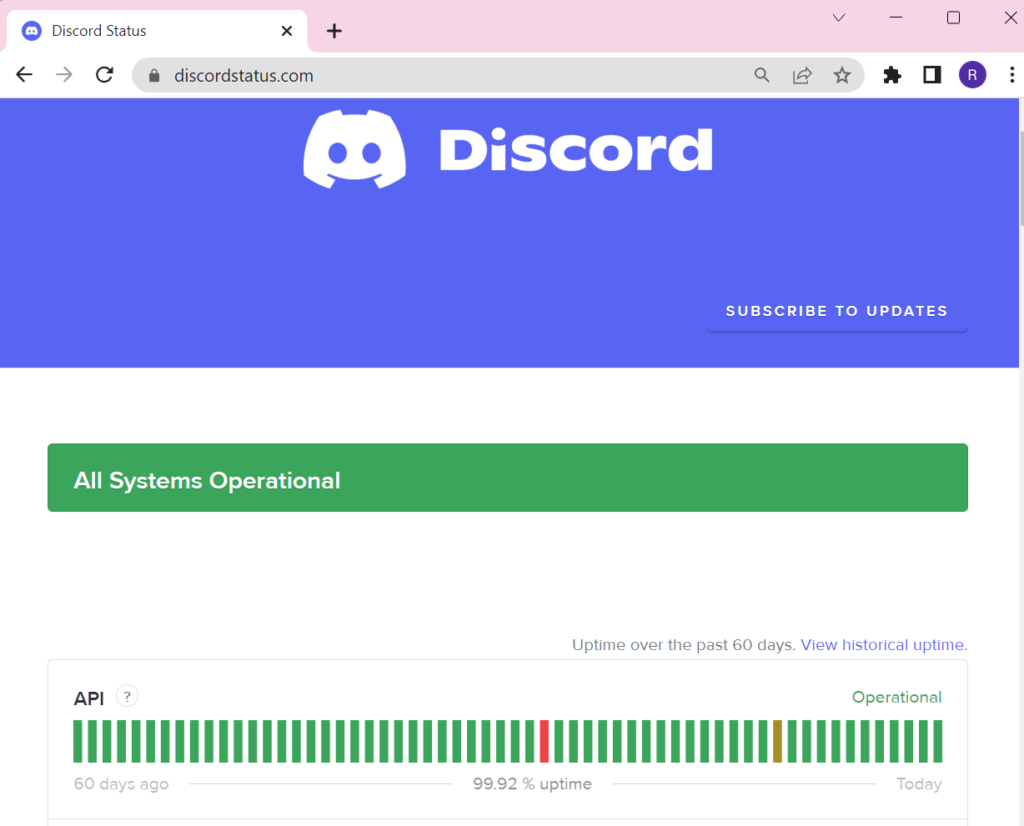Open the profile avatar R

(x=972, y=75)
